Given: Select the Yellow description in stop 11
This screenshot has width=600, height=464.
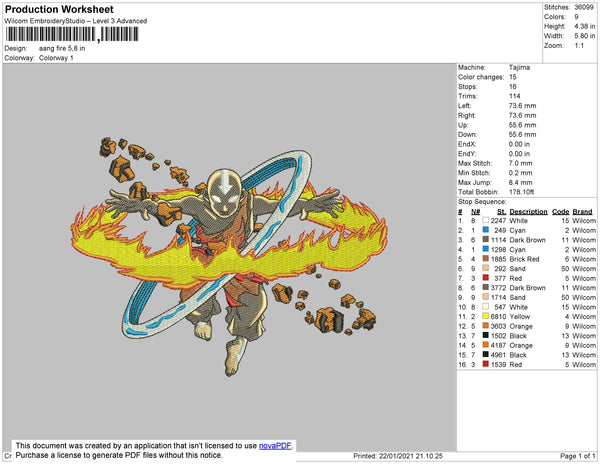Looking at the screenshot, I should point(520,317).
